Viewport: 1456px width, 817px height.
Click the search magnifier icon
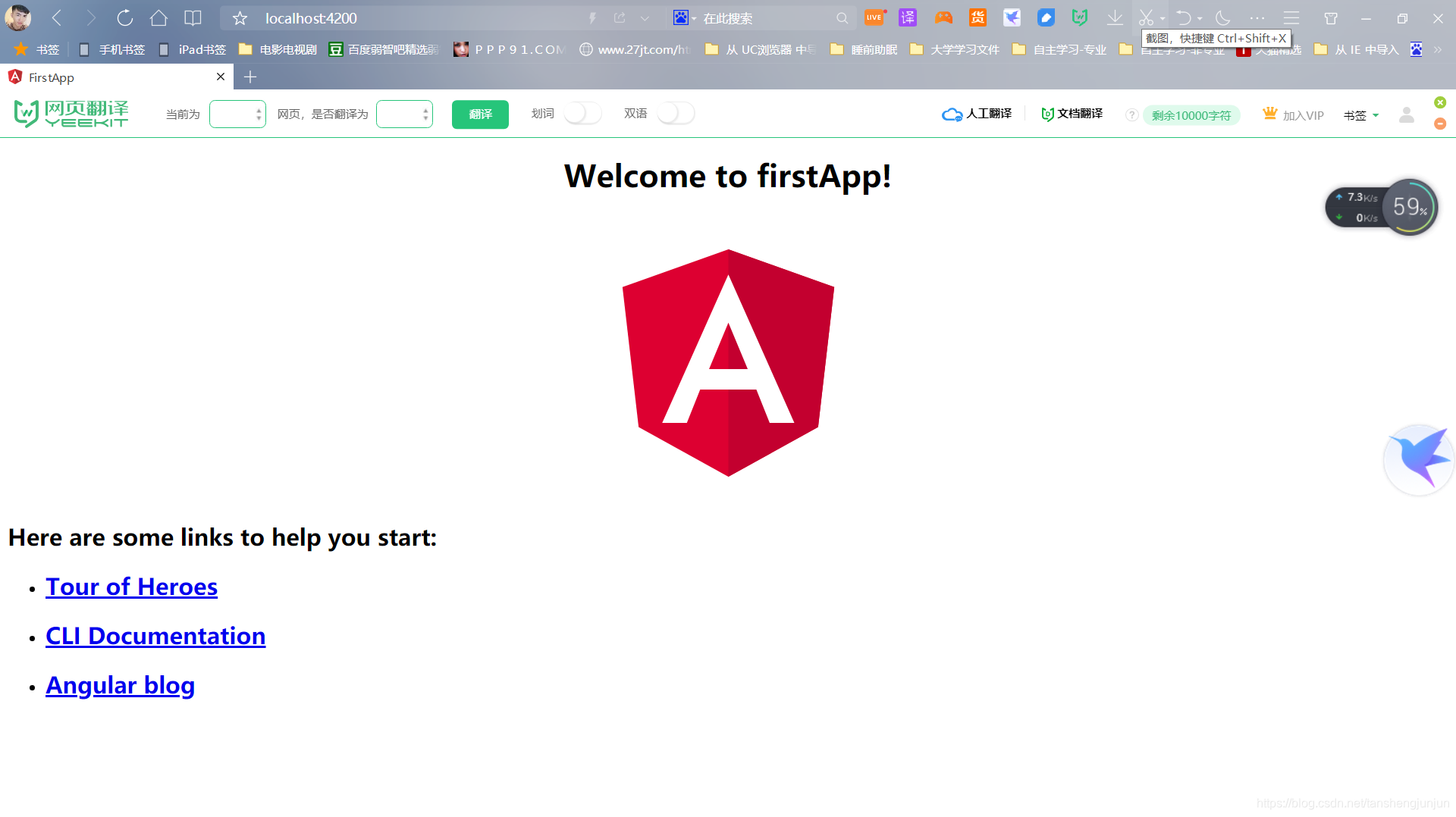[842, 18]
